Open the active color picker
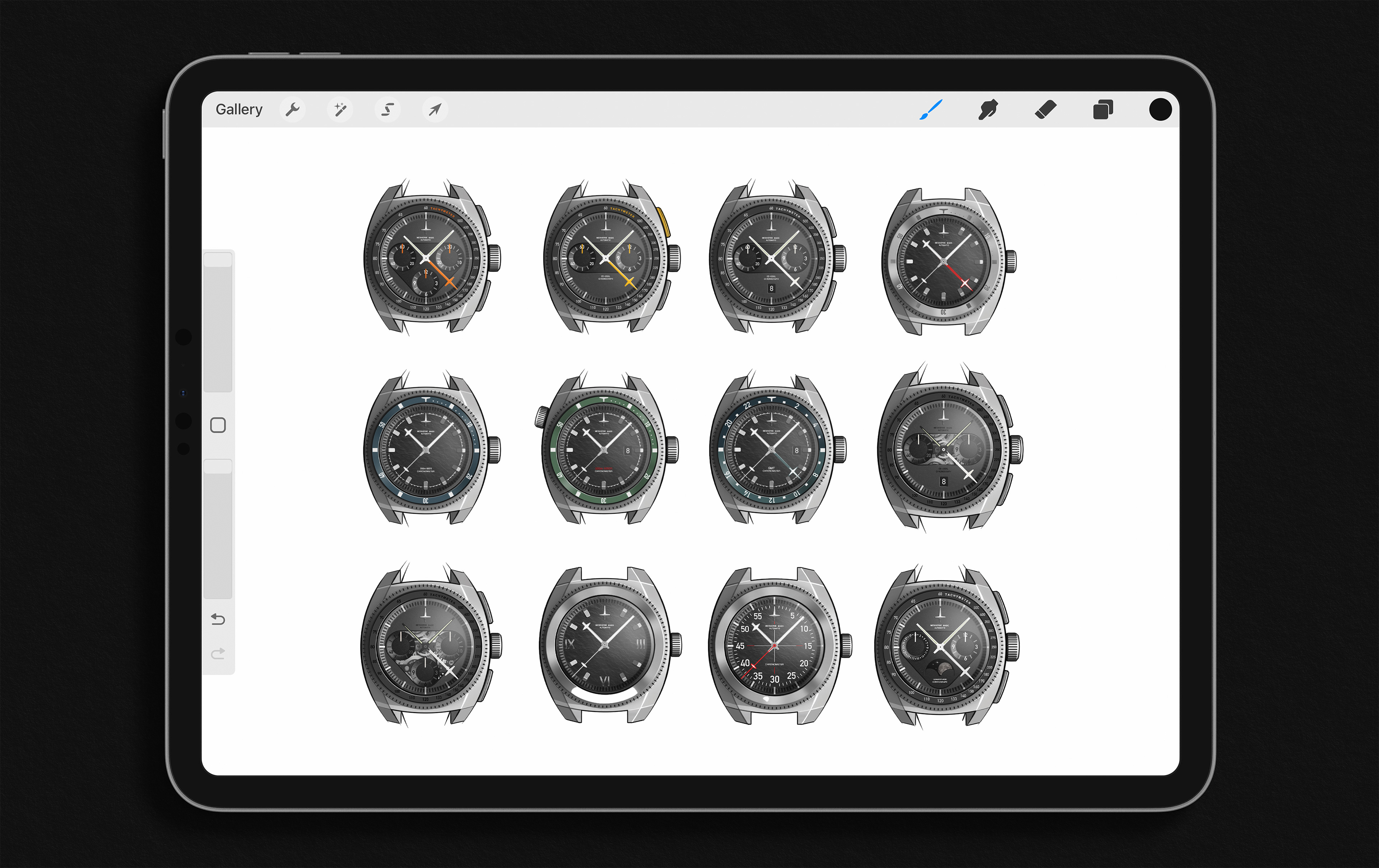The width and height of the screenshot is (1379, 868). [1160, 109]
